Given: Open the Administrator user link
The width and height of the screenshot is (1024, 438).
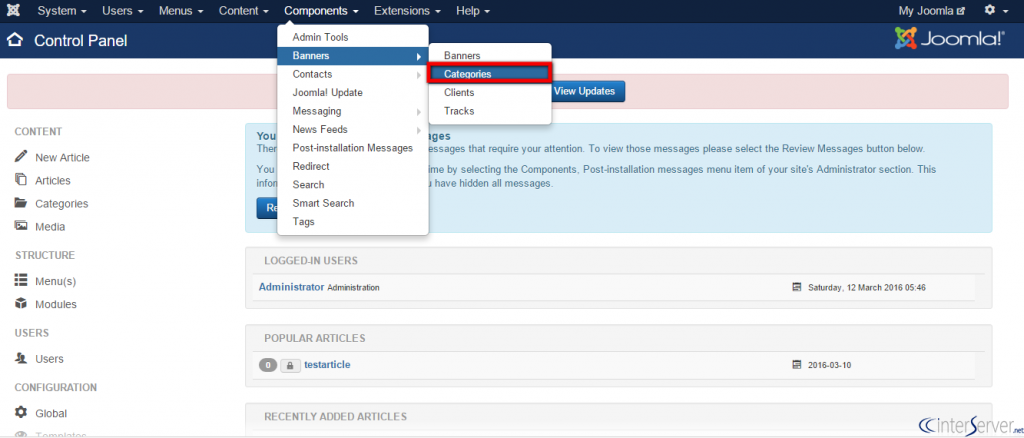Looking at the screenshot, I should tap(291, 287).
